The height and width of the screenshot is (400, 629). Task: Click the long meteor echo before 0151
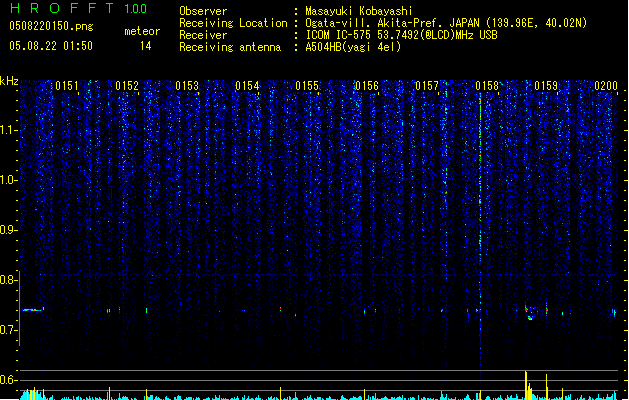pos(33,309)
